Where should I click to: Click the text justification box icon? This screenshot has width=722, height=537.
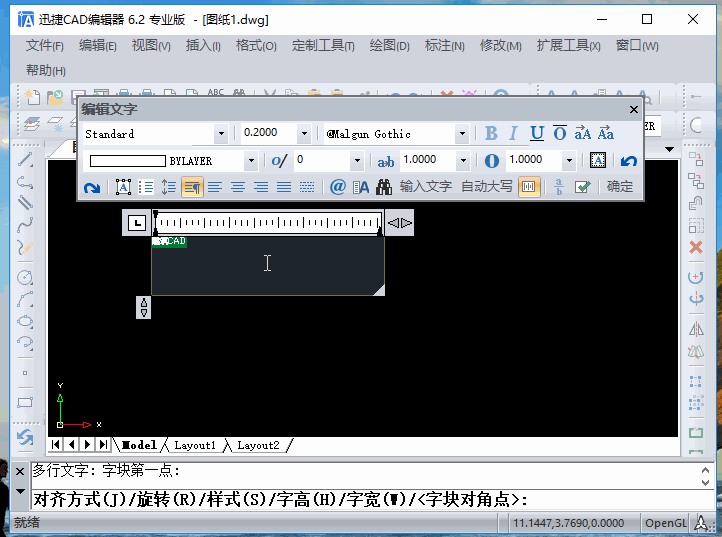point(123,187)
